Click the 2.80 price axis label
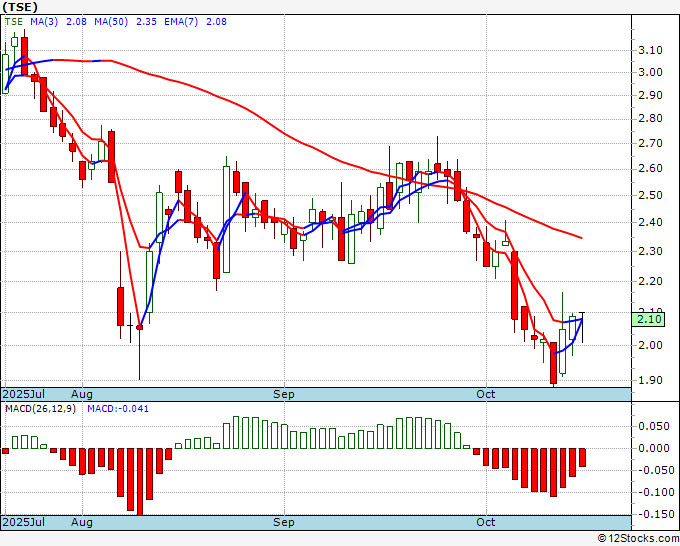 651,118
